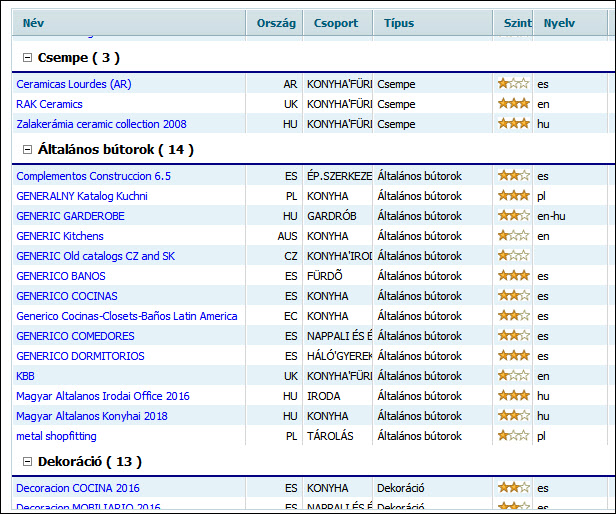The width and height of the screenshot is (616, 514).
Task: Select the IRODA group cell
Action: click(337, 396)
